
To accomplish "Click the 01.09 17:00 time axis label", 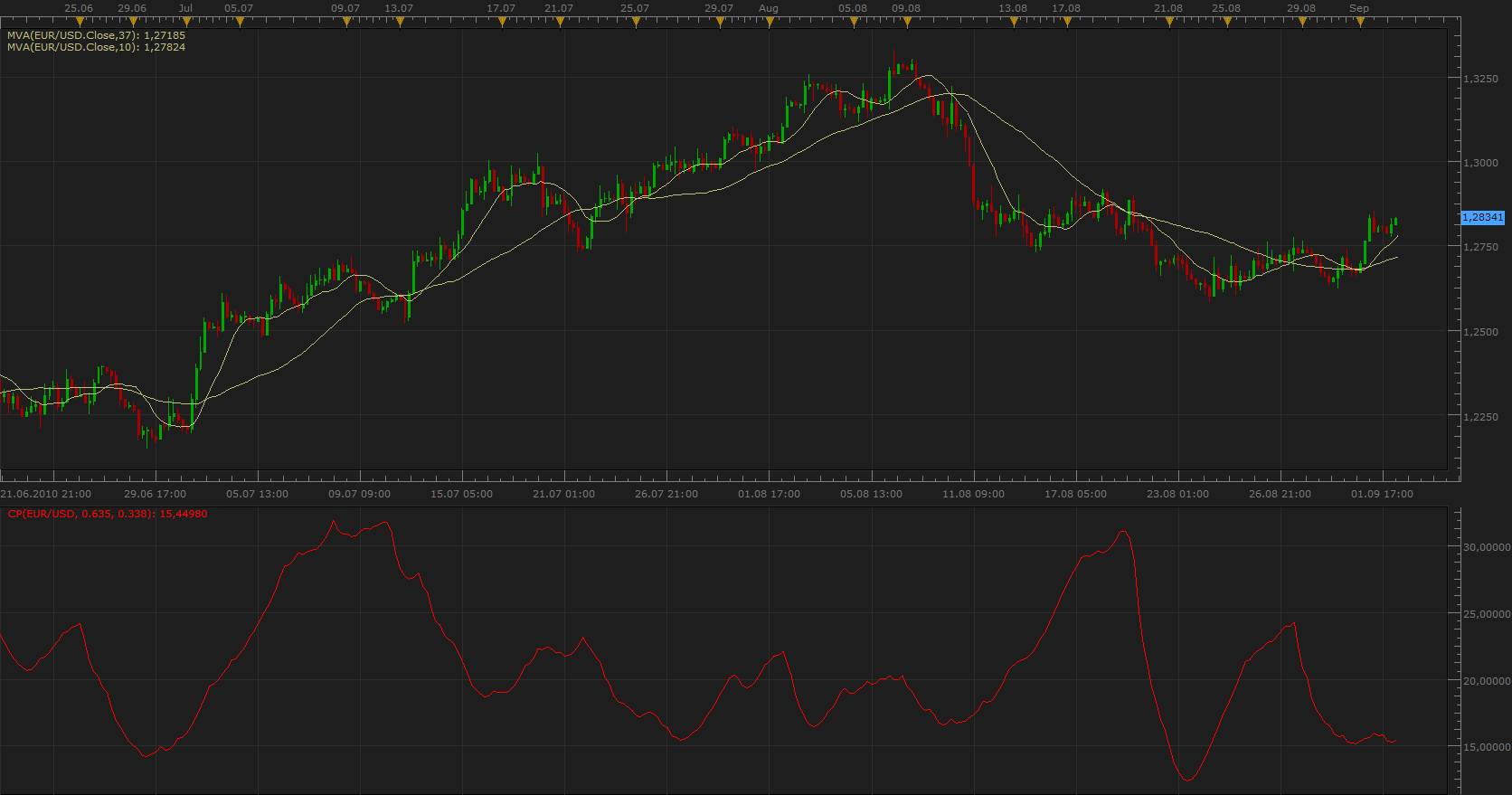I will click(x=1382, y=494).
